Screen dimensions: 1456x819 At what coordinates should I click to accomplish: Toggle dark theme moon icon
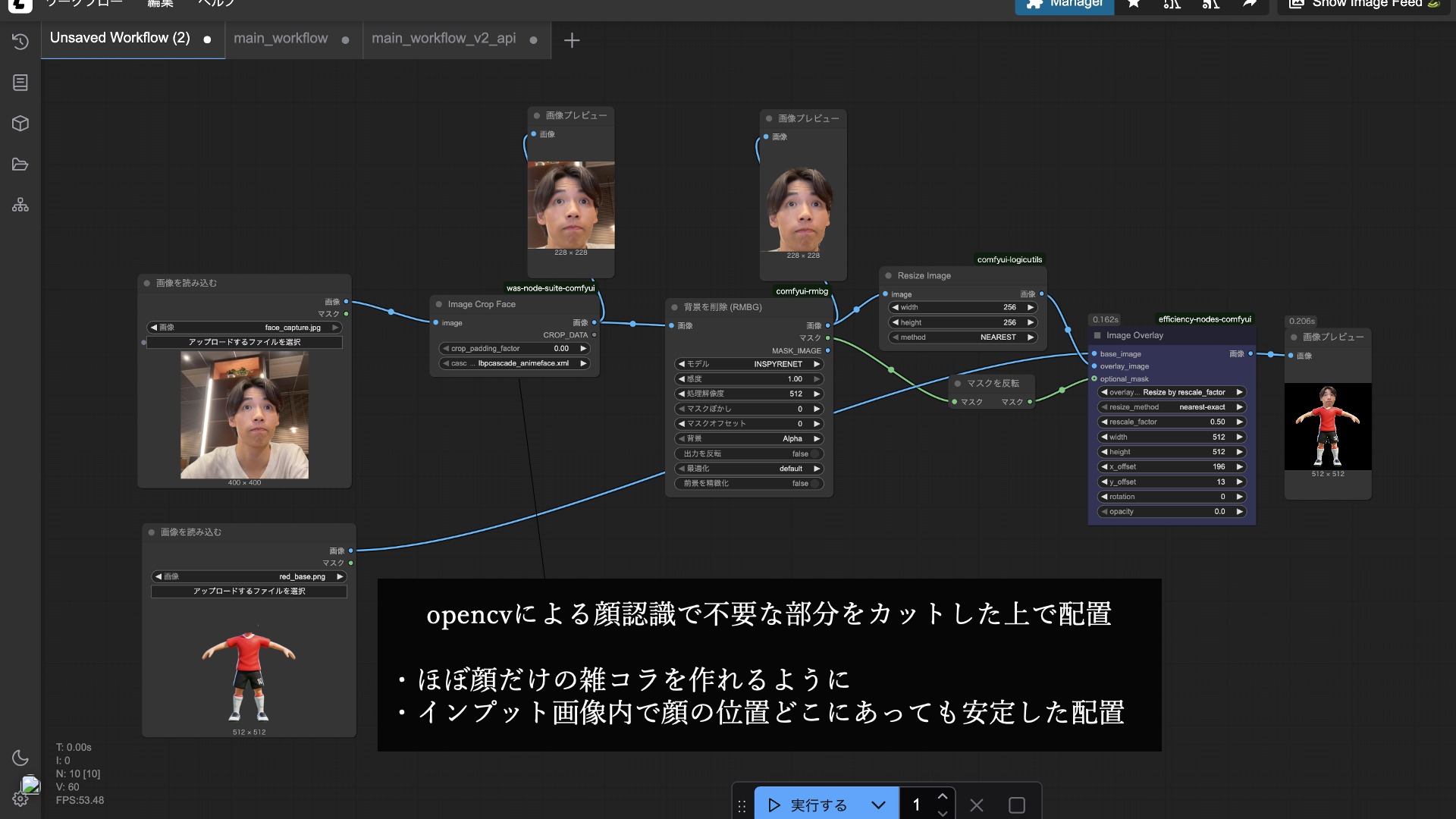(20, 758)
